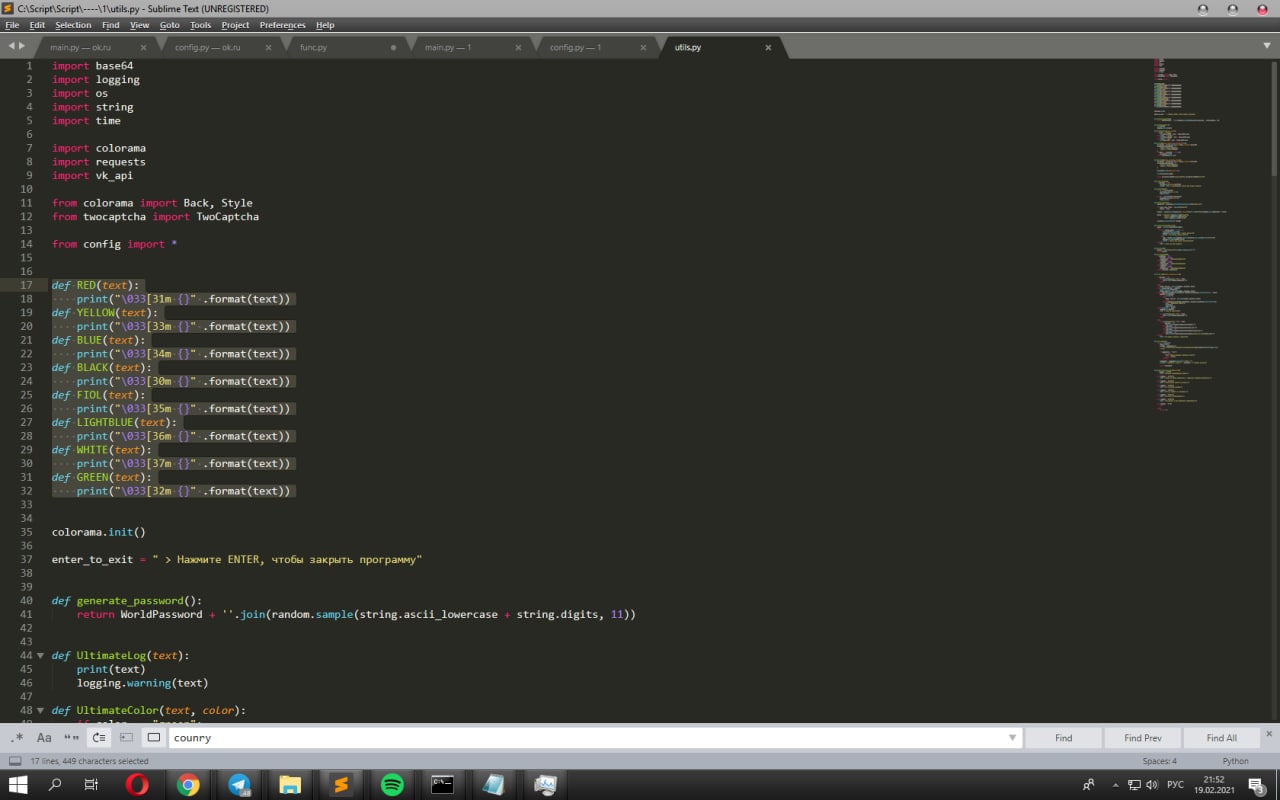Open the View menu
Image resolution: width=1280 pixels, height=800 pixels.
tap(140, 25)
